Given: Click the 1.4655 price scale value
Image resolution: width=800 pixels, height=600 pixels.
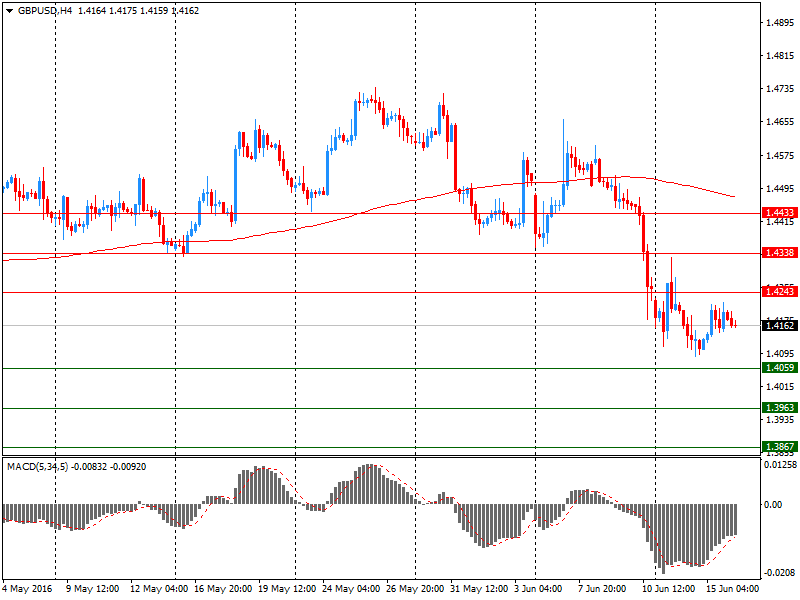Looking at the screenshot, I should (x=780, y=122).
